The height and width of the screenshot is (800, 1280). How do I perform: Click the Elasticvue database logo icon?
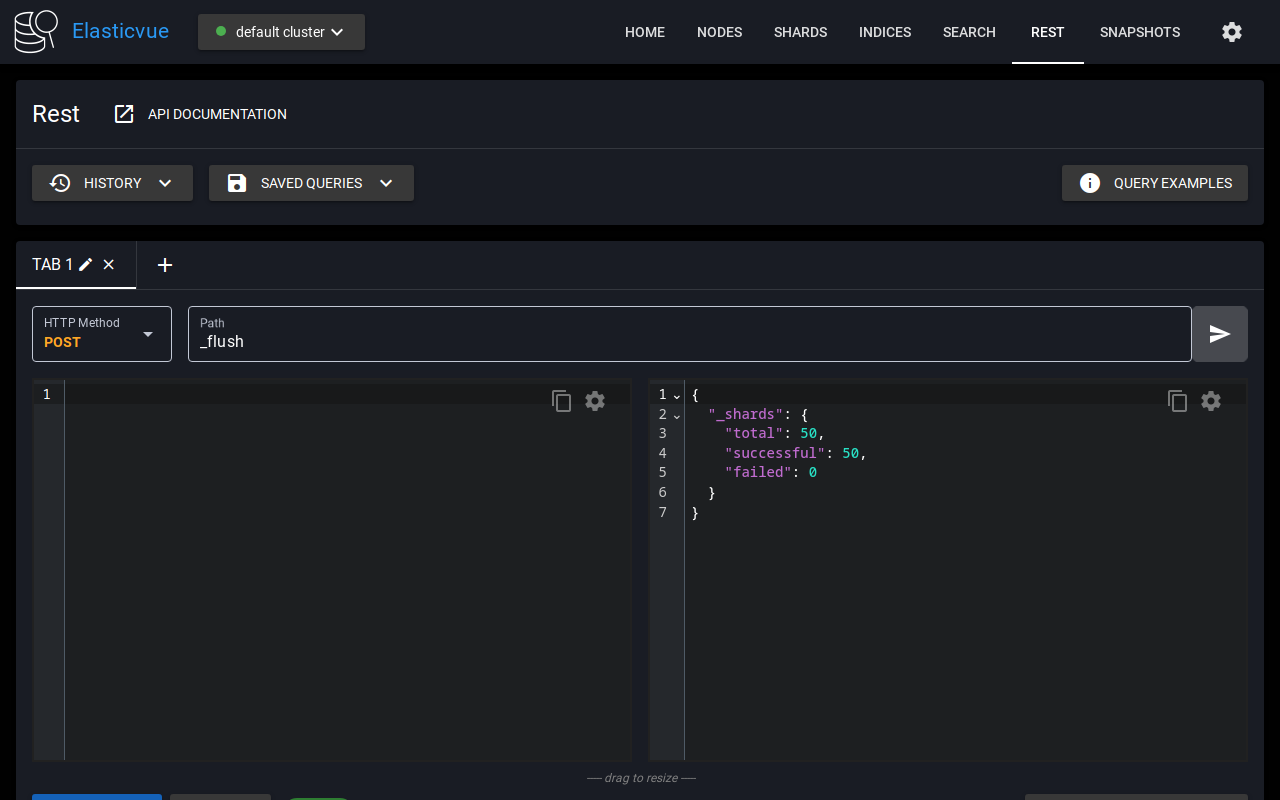pyautogui.click(x=36, y=32)
